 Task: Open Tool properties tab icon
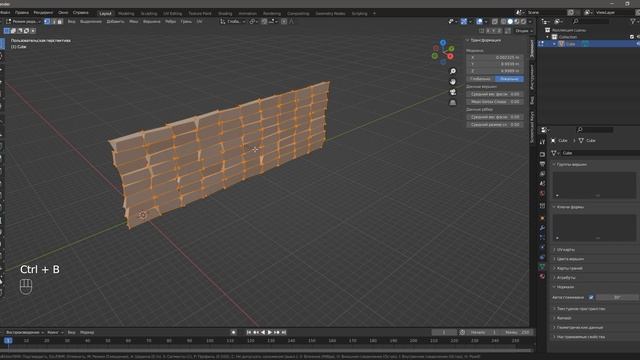pos(542,142)
